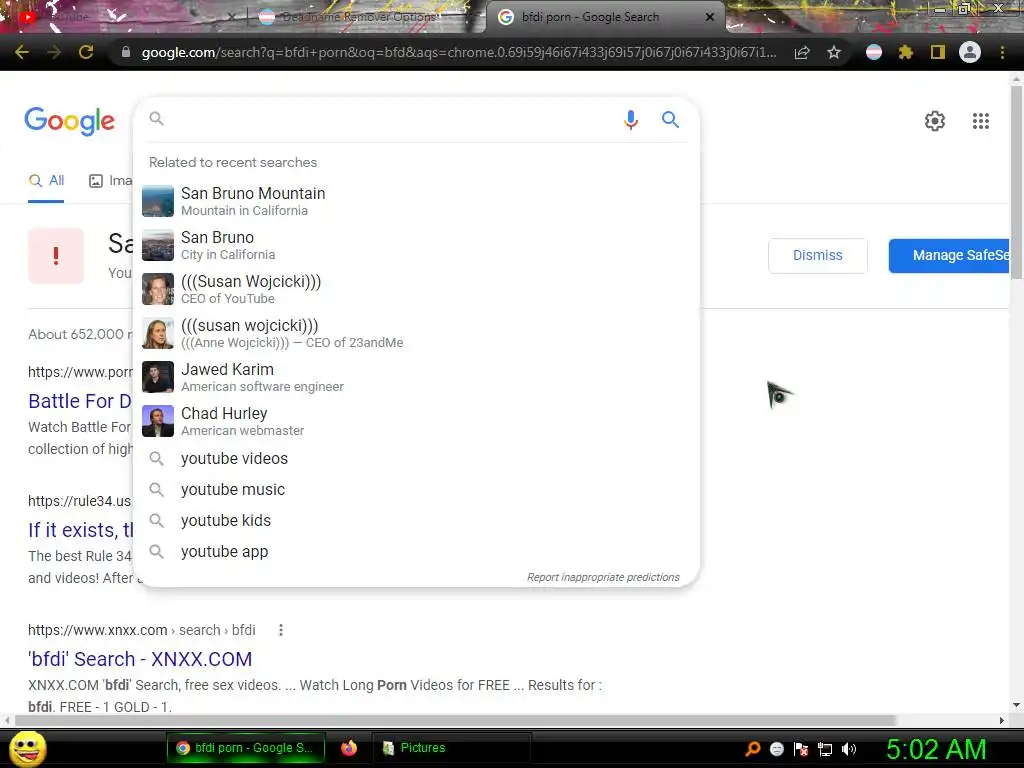
Task: Click San Bruno Mountain thumbnail image
Action: coord(158,201)
